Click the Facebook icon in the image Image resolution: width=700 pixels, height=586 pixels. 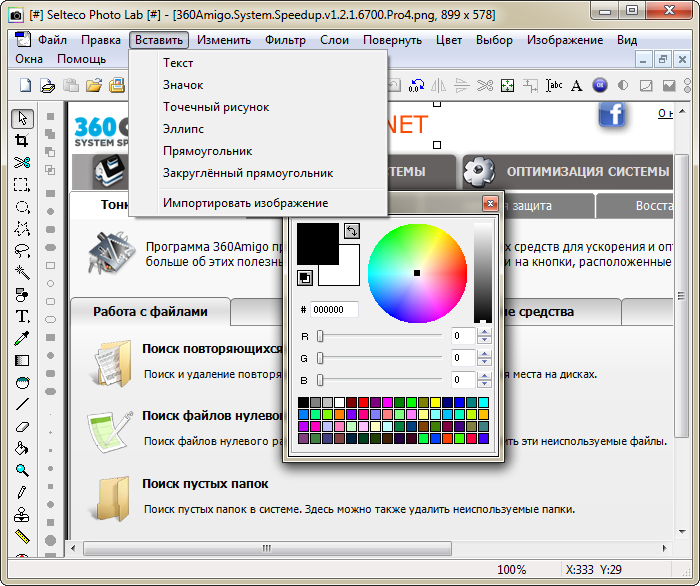pos(612,114)
